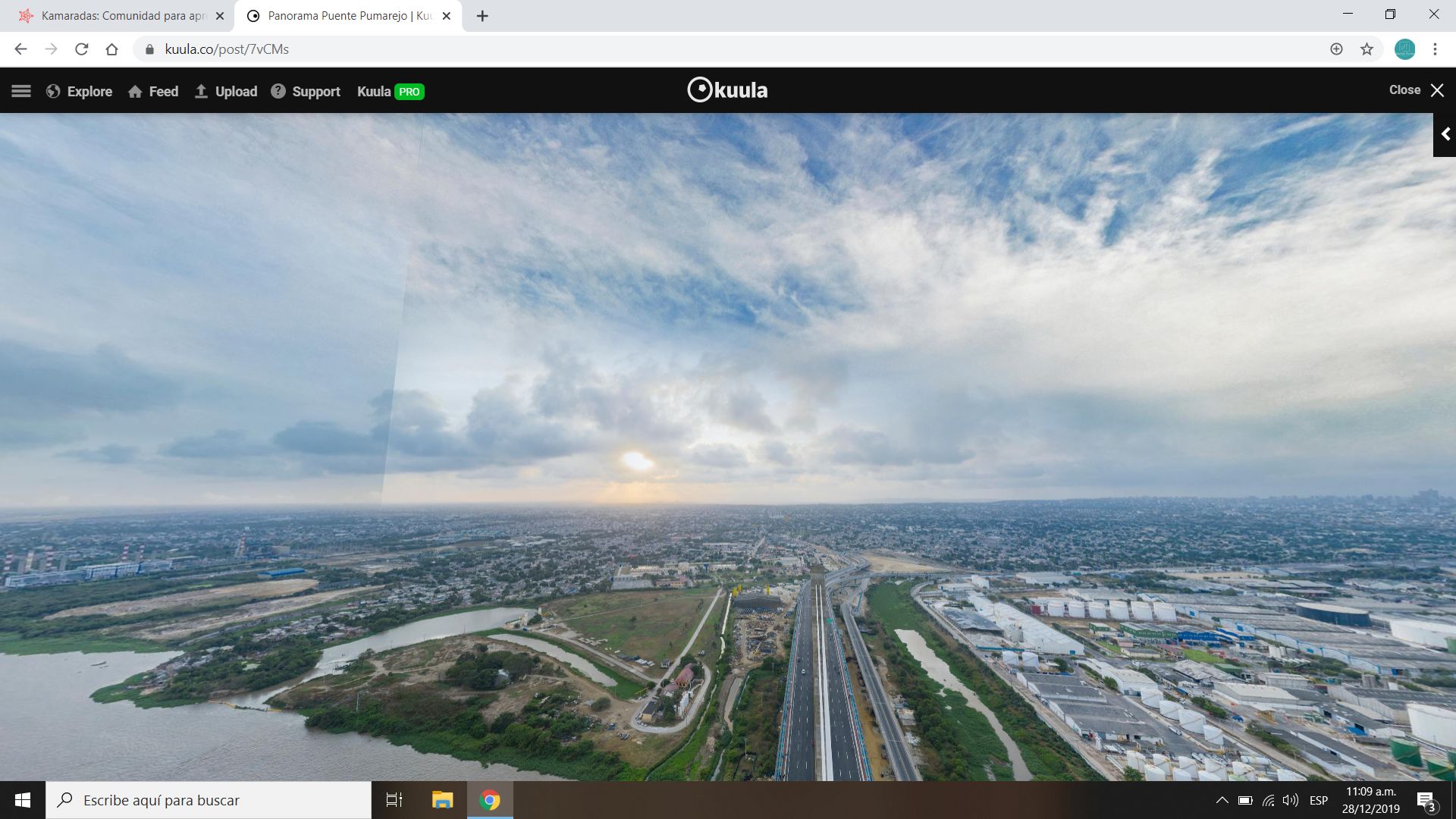The image size is (1456, 819).
Task: Open the Chrome three-dot menu
Action: [x=1435, y=49]
